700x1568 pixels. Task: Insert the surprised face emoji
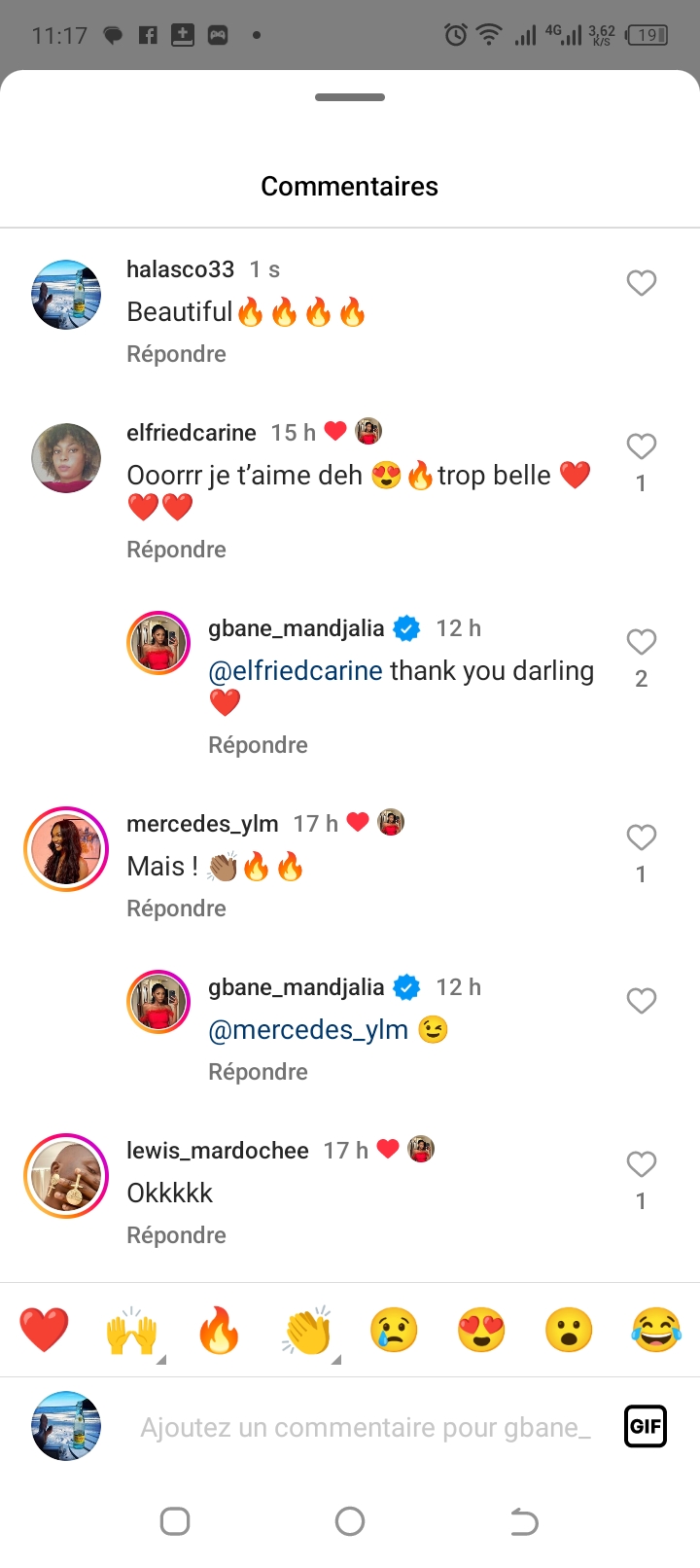tap(569, 1330)
